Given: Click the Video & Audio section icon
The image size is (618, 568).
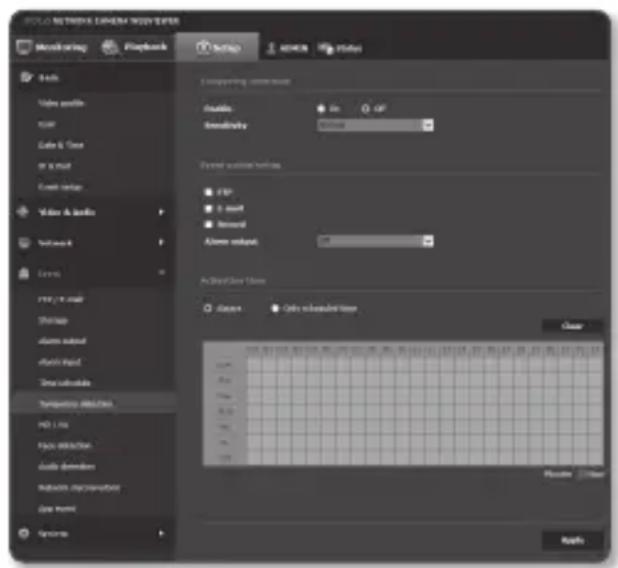Looking at the screenshot, I should tap(23, 212).
